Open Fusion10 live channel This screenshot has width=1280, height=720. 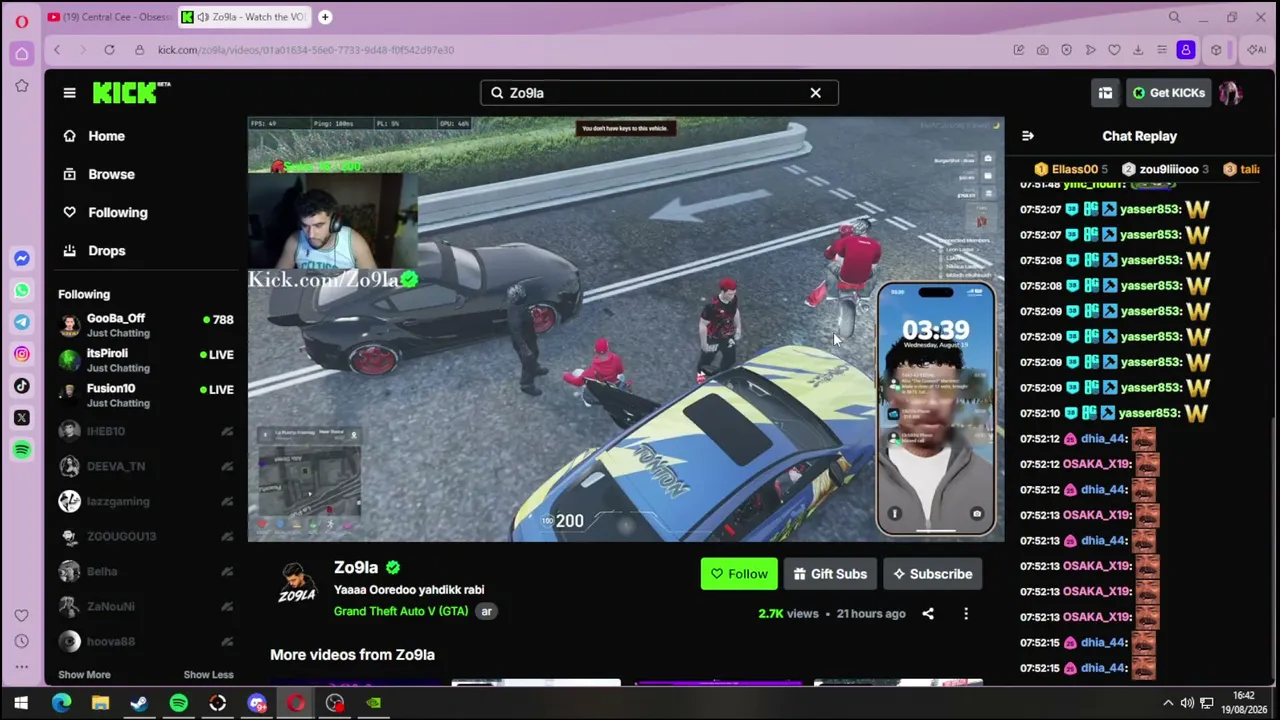click(146, 395)
